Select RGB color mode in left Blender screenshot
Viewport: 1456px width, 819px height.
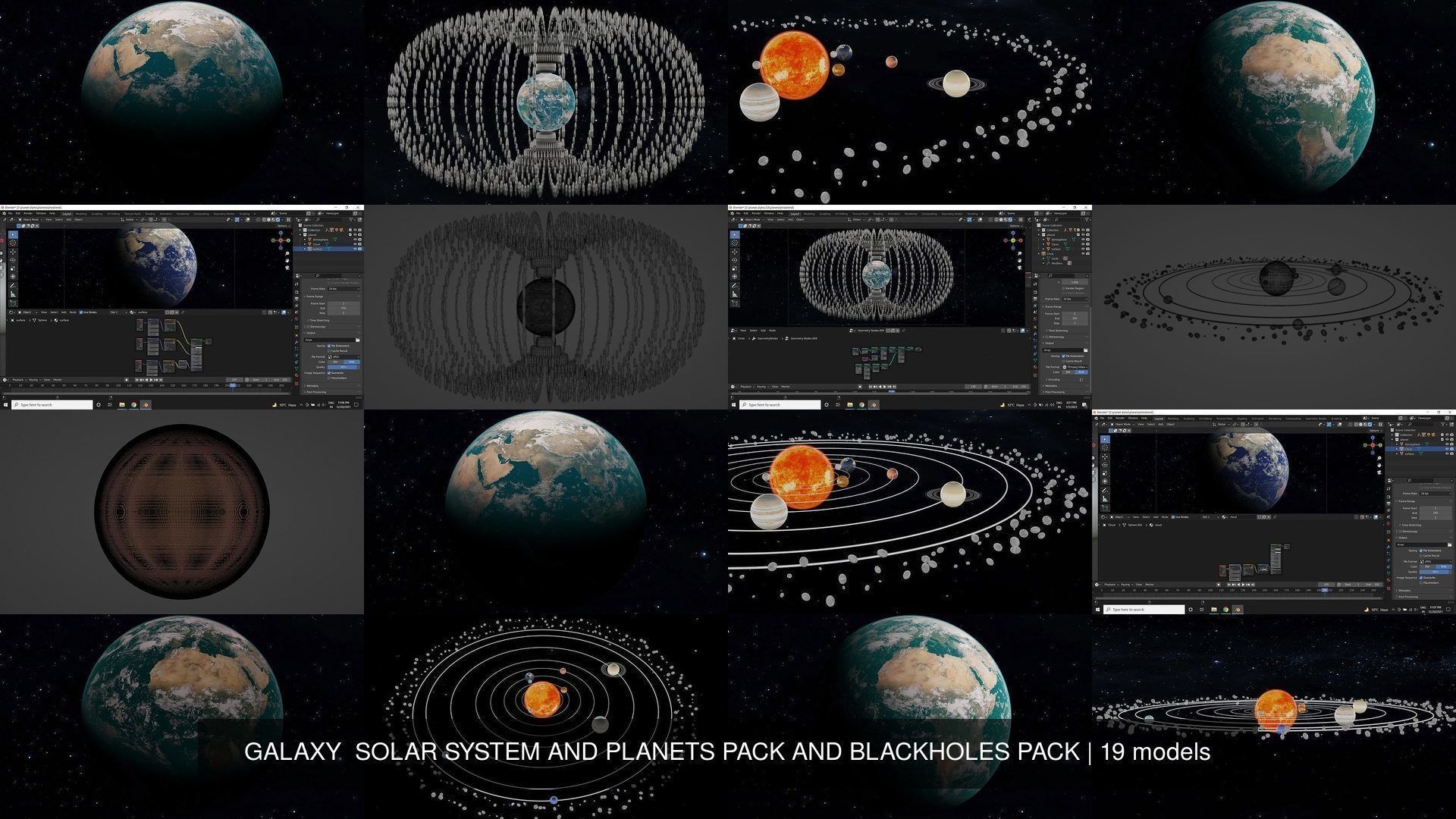(x=351, y=362)
